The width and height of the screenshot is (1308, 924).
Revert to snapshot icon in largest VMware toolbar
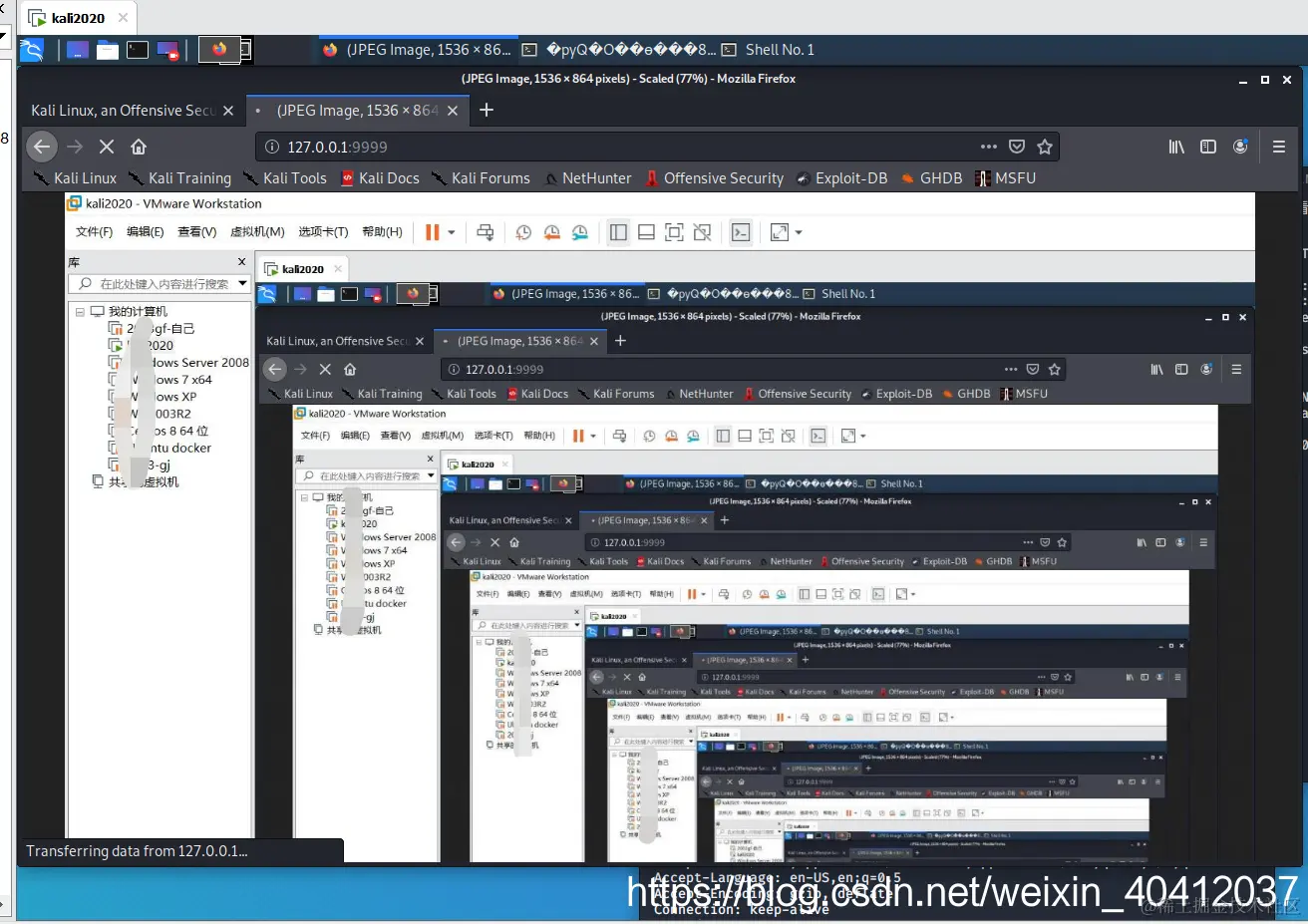click(x=551, y=232)
